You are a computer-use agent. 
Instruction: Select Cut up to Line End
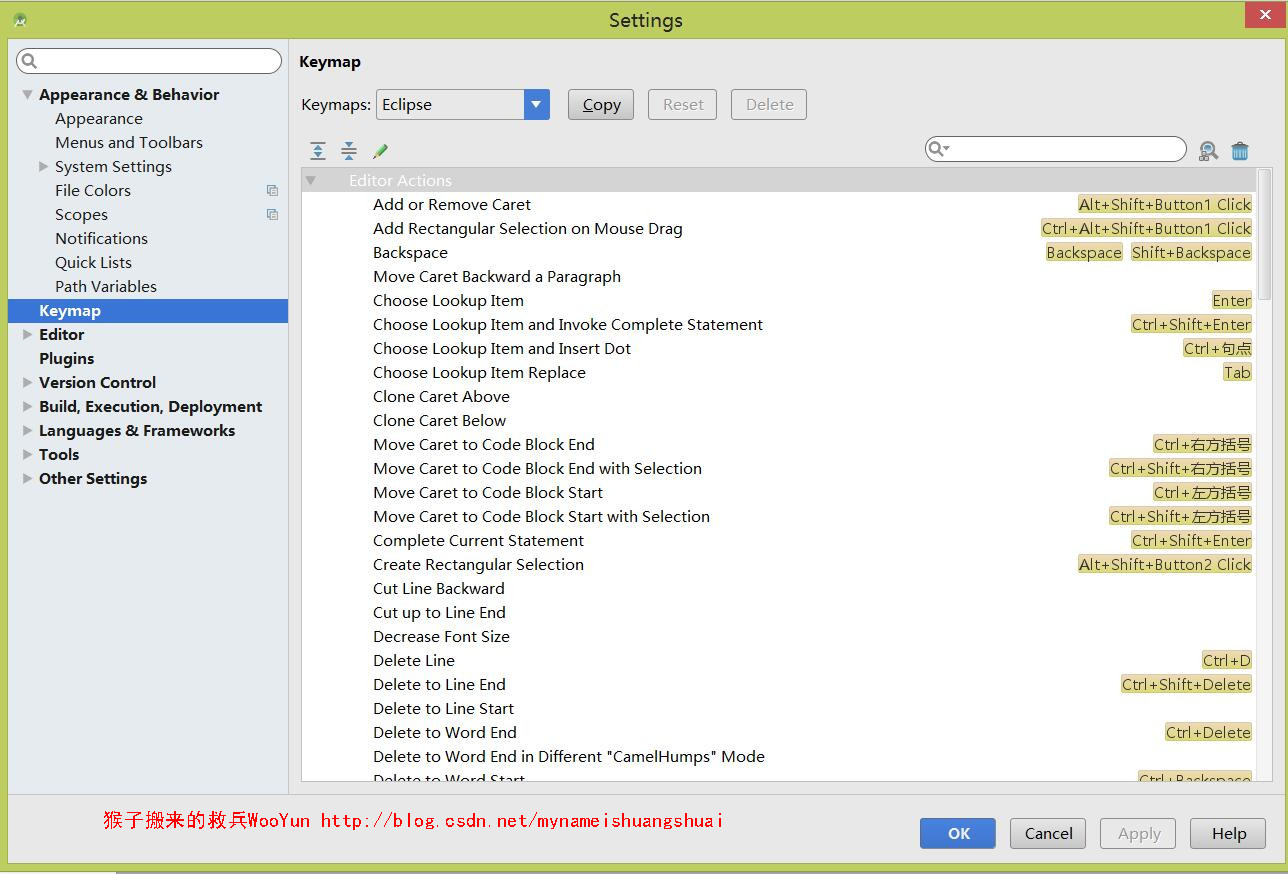(779, 612)
